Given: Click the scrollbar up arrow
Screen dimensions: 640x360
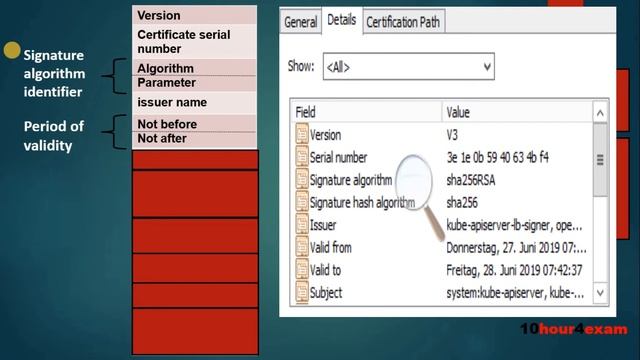Looking at the screenshot, I should [600, 113].
